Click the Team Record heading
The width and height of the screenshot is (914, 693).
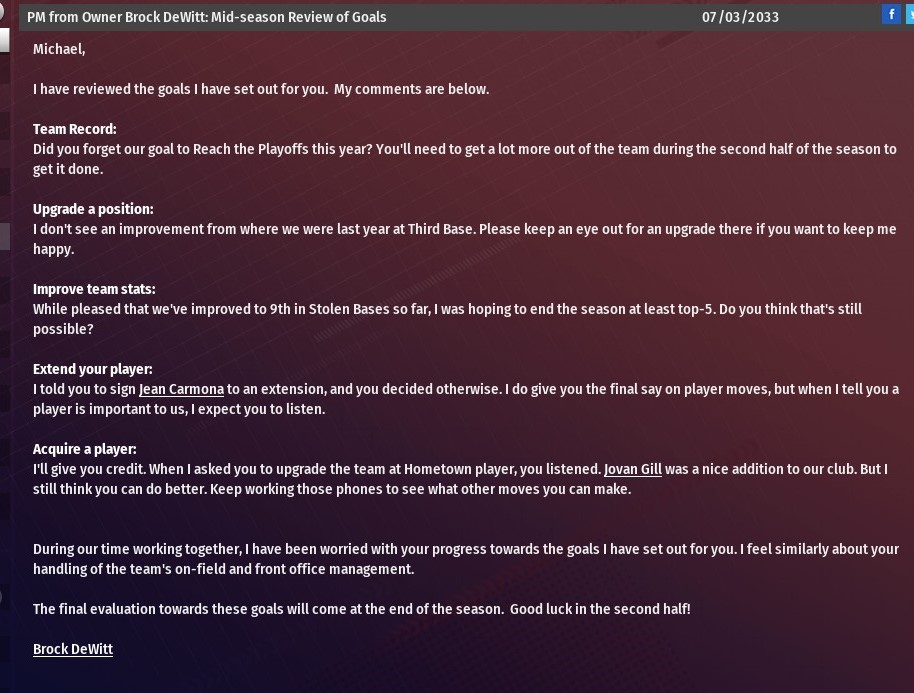[74, 129]
